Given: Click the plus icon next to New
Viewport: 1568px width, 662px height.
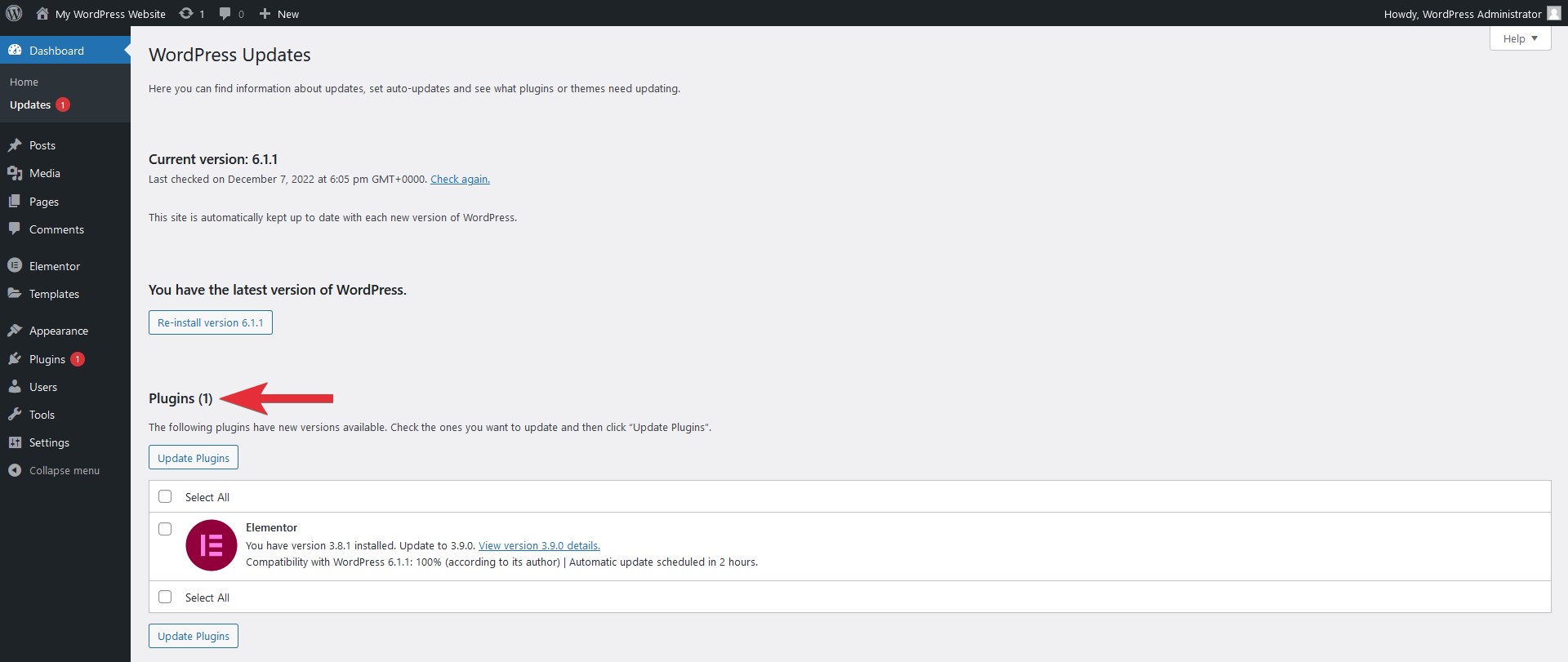Looking at the screenshot, I should (x=265, y=13).
